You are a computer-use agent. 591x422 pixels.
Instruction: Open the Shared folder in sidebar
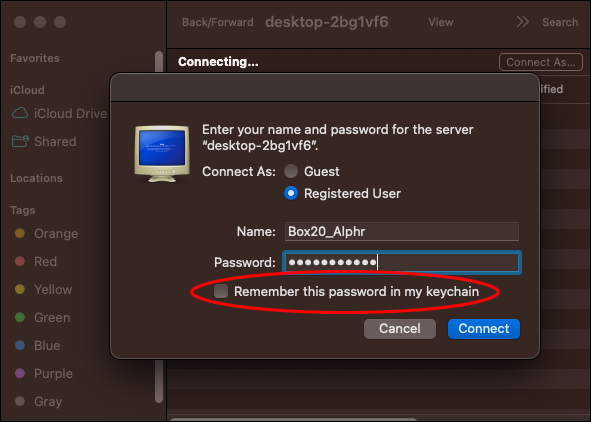pos(44,141)
